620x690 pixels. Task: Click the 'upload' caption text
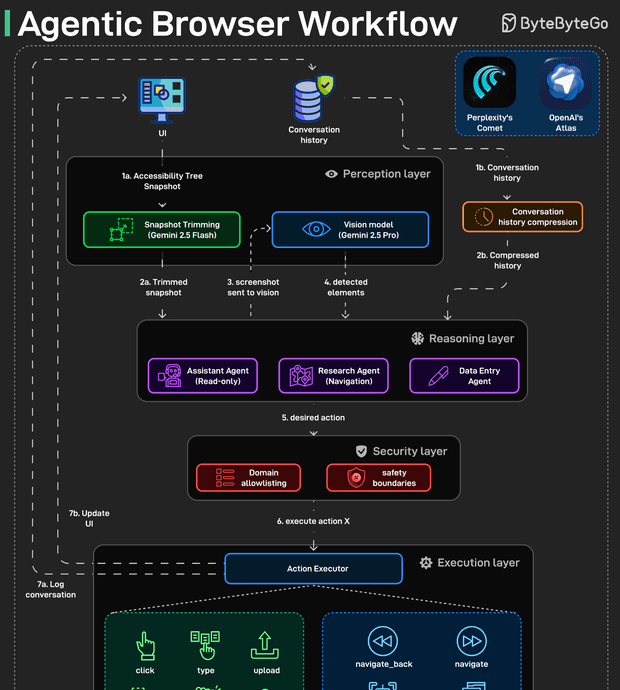[266, 670]
